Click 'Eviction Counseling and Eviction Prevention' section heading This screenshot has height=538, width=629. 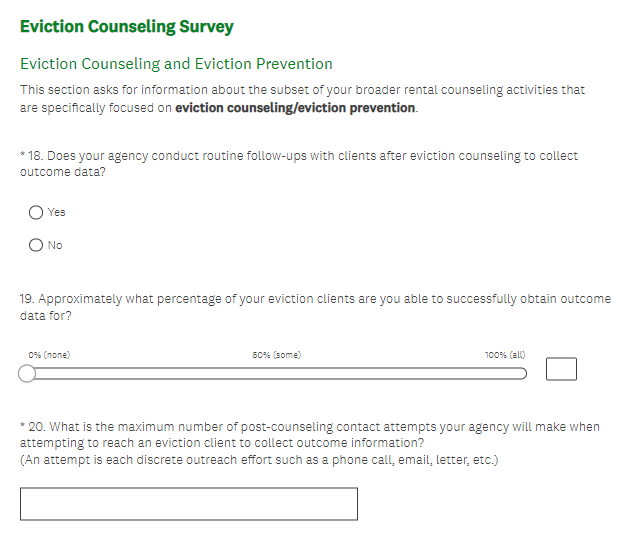(x=176, y=64)
